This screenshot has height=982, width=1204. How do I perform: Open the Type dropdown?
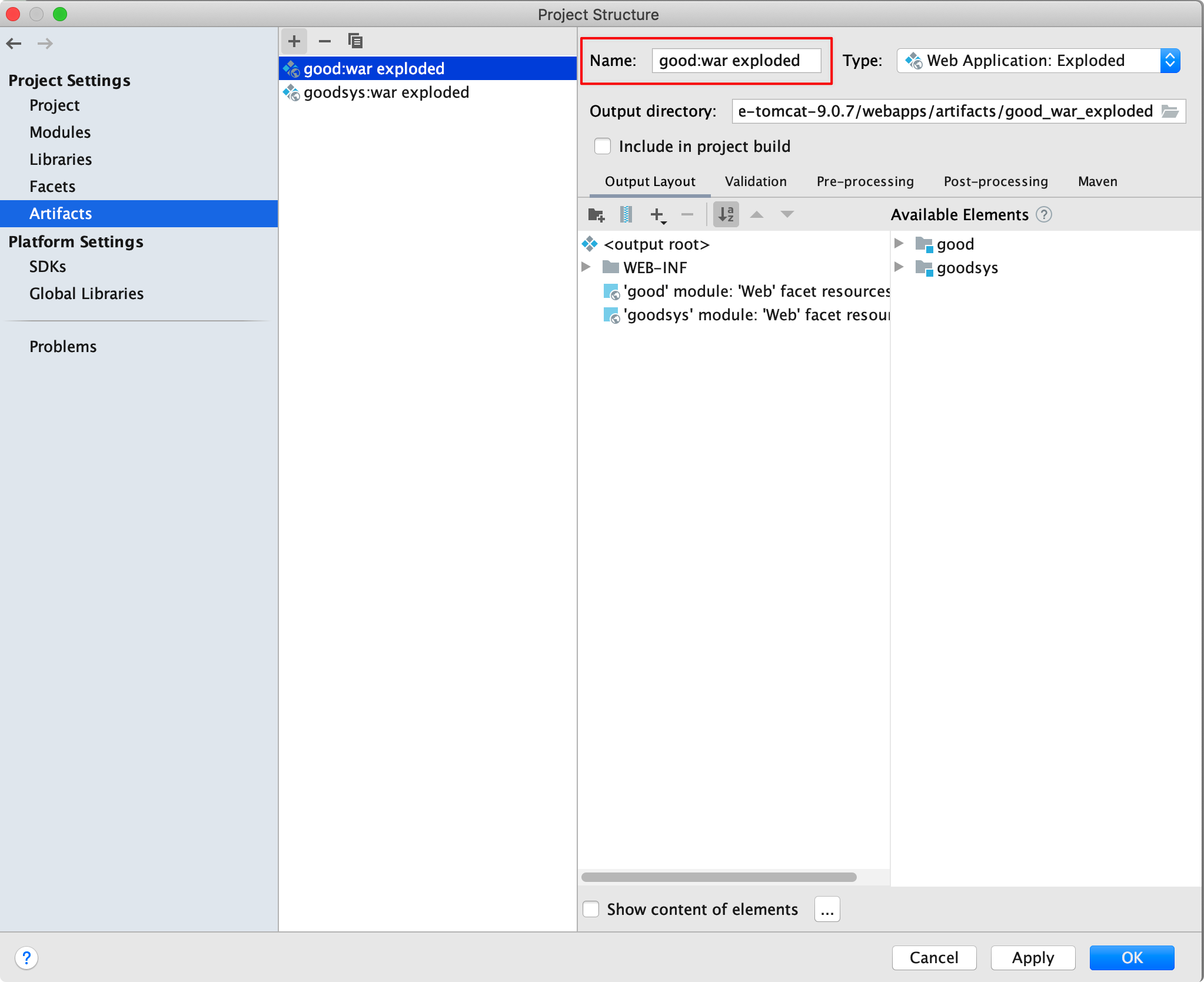pyautogui.click(x=1039, y=61)
